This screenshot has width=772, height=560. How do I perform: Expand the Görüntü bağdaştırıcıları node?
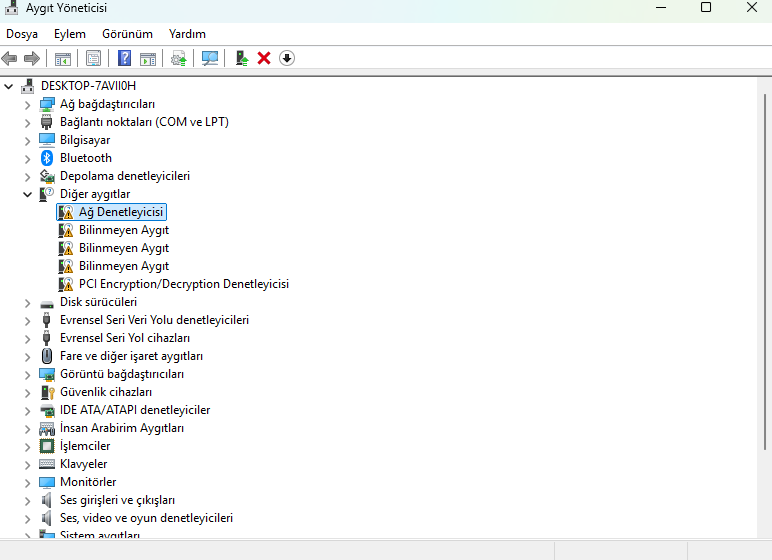tap(28, 375)
